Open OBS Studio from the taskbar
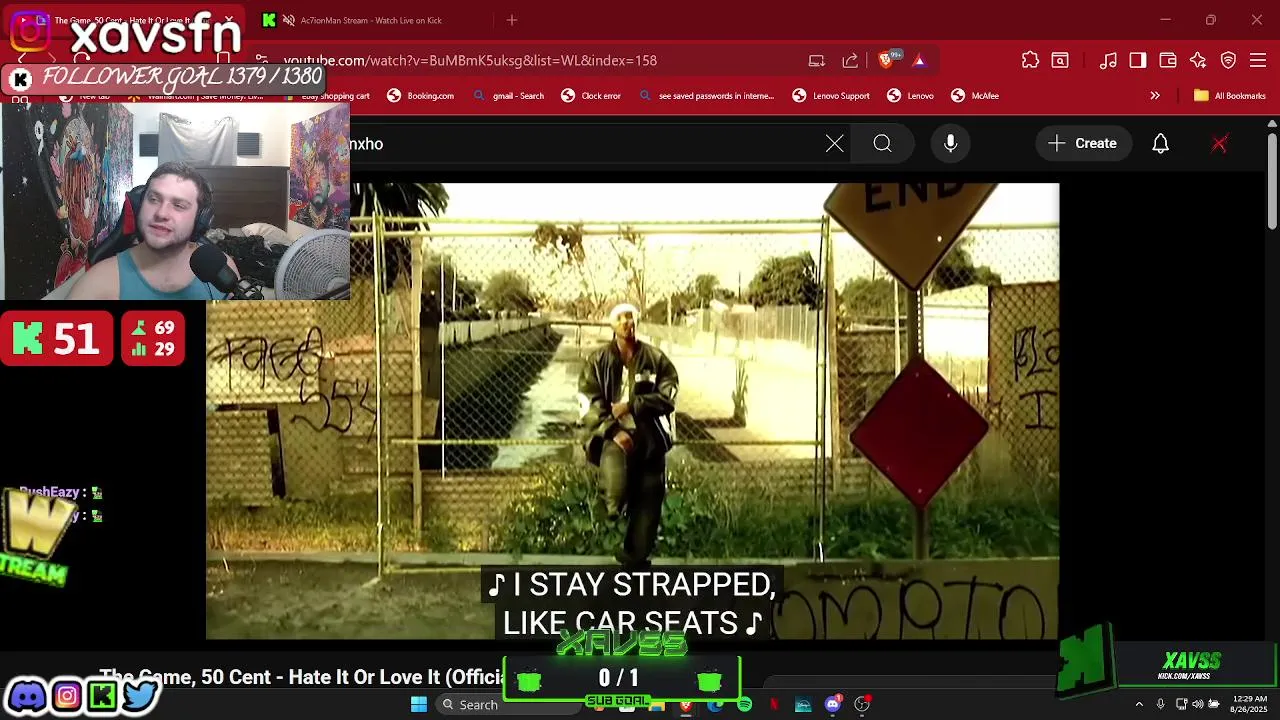 pos(862,704)
